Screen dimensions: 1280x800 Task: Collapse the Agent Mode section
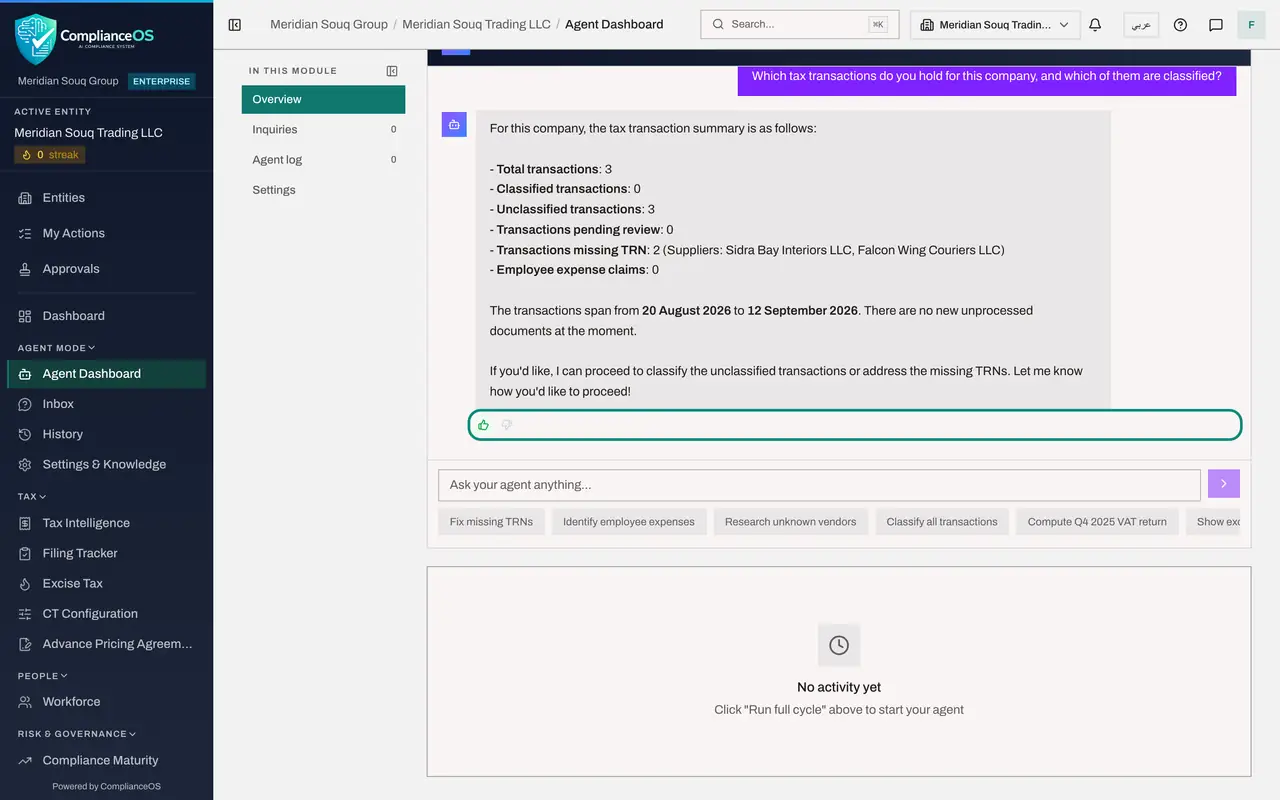point(57,348)
